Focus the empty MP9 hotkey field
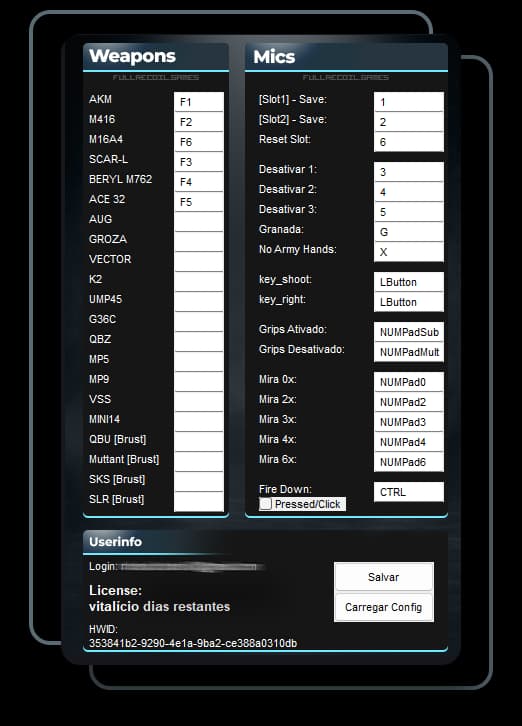This screenshot has width=522, height=726. (x=199, y=382)
